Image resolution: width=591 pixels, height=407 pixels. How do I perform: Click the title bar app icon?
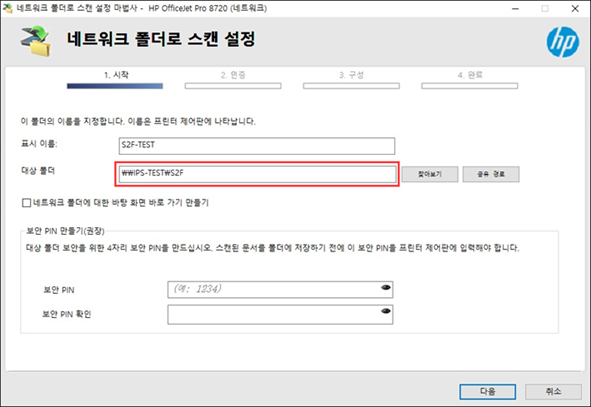[7, 8]
